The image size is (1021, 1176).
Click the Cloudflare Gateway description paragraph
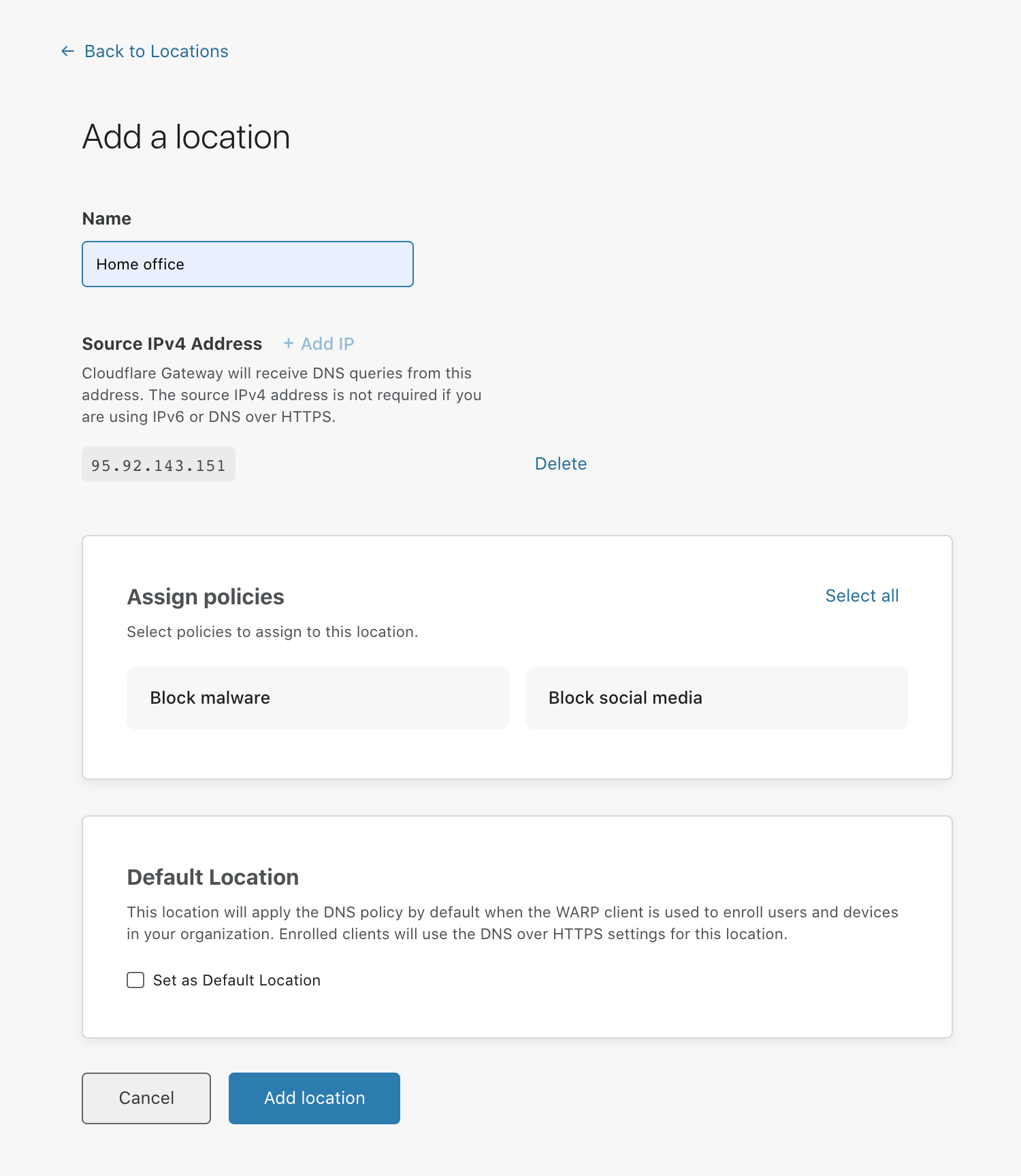[281, 395]
